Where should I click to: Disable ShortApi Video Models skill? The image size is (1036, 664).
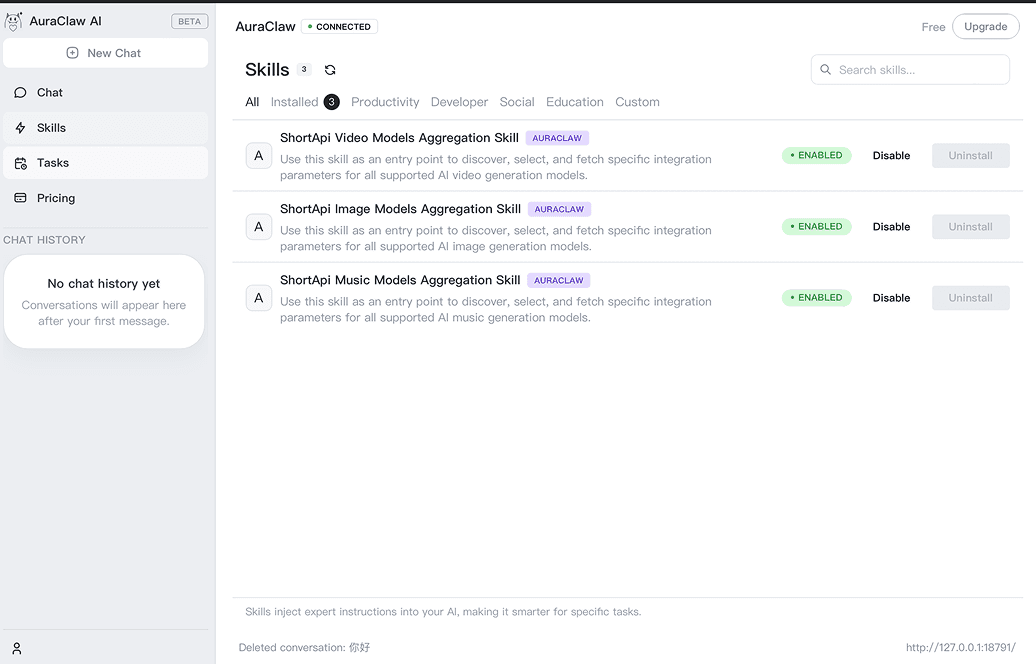coord(891,156)
